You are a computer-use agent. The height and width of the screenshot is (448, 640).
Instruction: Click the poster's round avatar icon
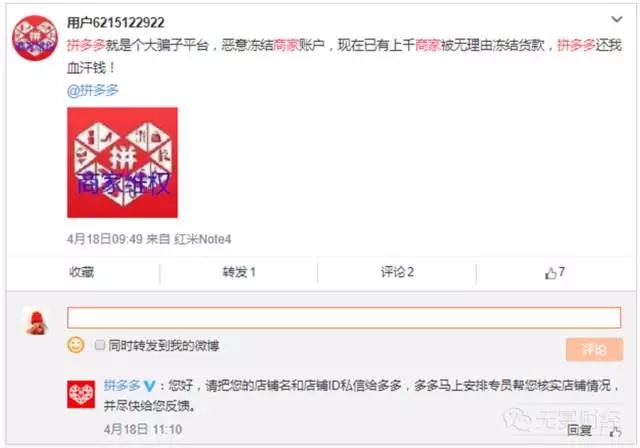click(35, 38)
